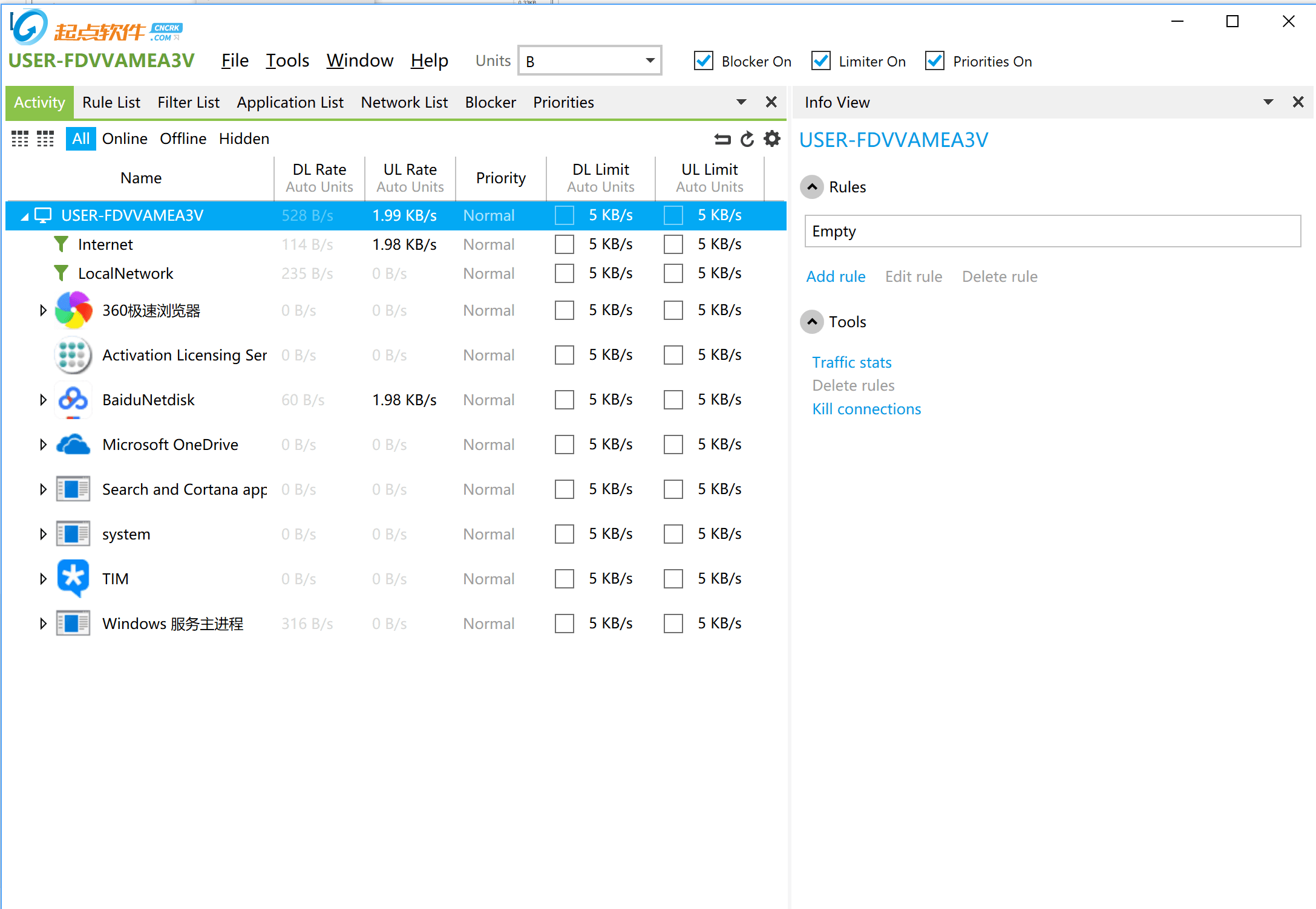Toggle the Blocker On checkbox

point(703,61)
